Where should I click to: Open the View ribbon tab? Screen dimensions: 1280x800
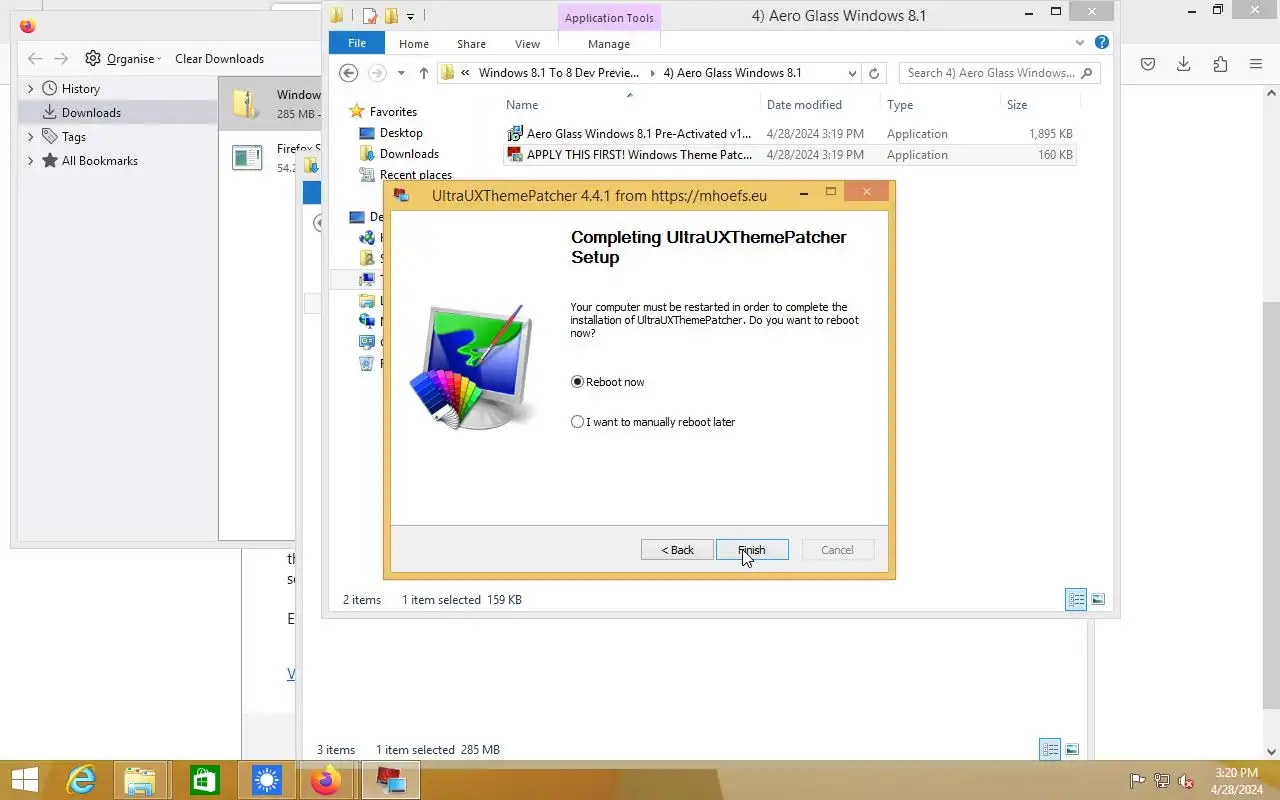click(x=527, y=44)
